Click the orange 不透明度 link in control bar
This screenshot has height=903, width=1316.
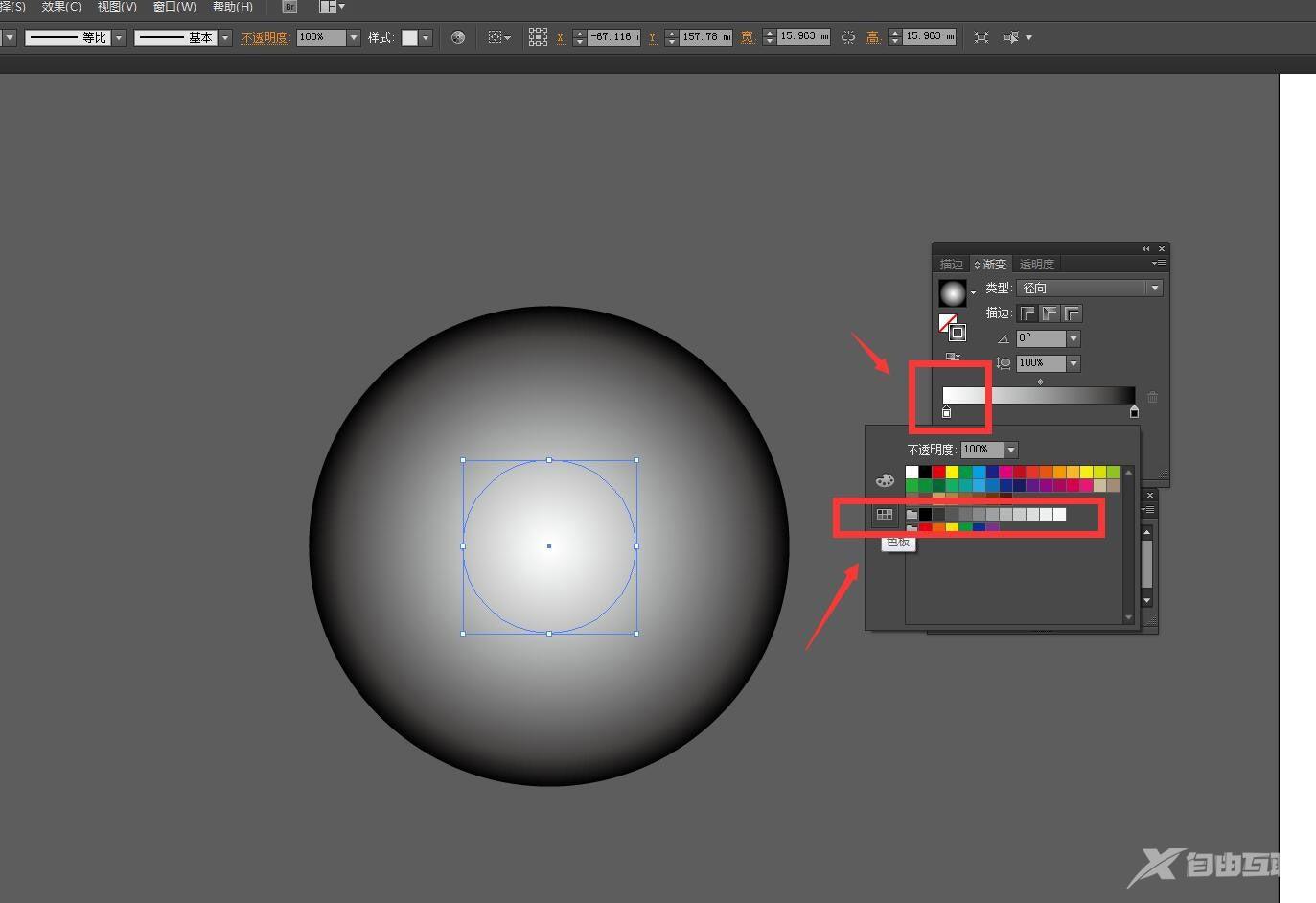click(x=265, y=37)
